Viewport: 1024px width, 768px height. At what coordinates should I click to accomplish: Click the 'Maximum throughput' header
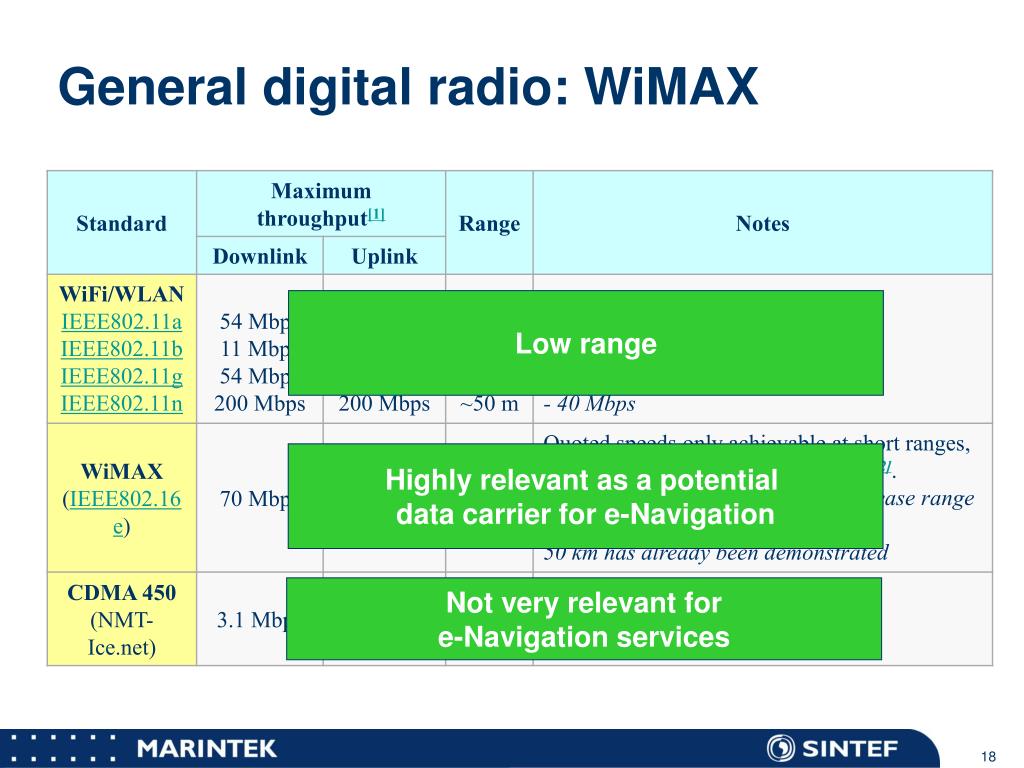coord(321,204)
